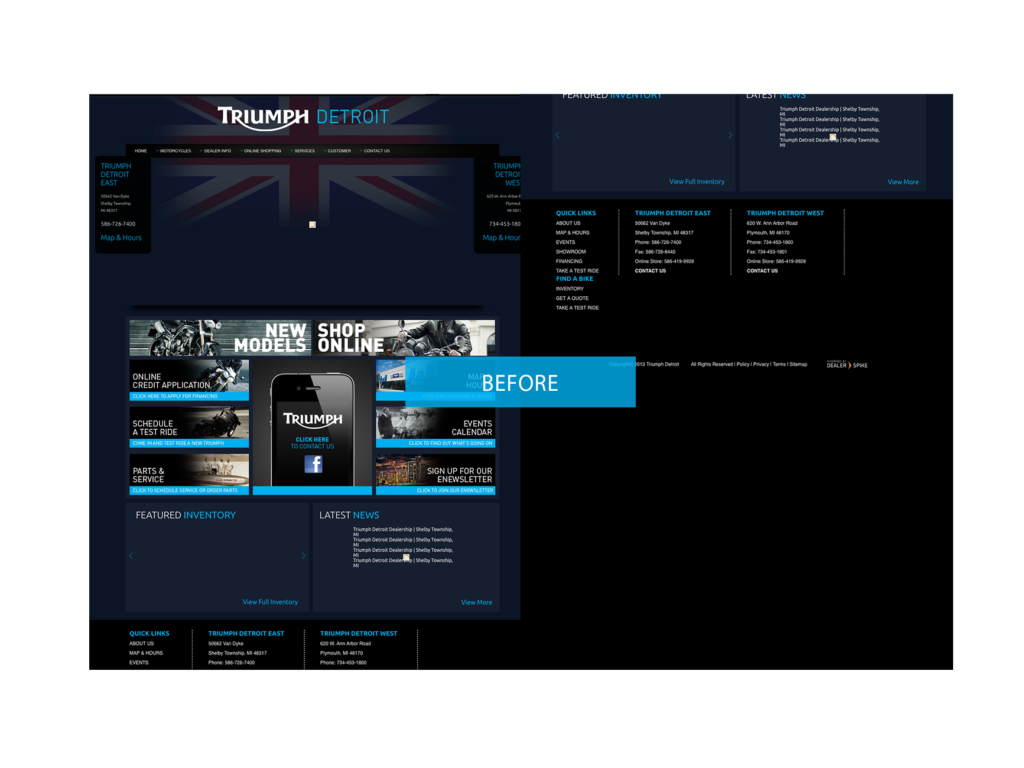This screenshot has width=1024, height=768.
Task: Open Financing in the Quick Links footer
Action: pos(569,261)
